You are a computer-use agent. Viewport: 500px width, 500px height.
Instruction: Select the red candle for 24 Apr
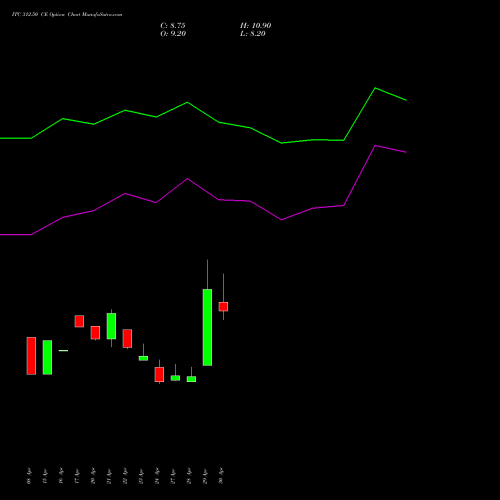point(159,374)
